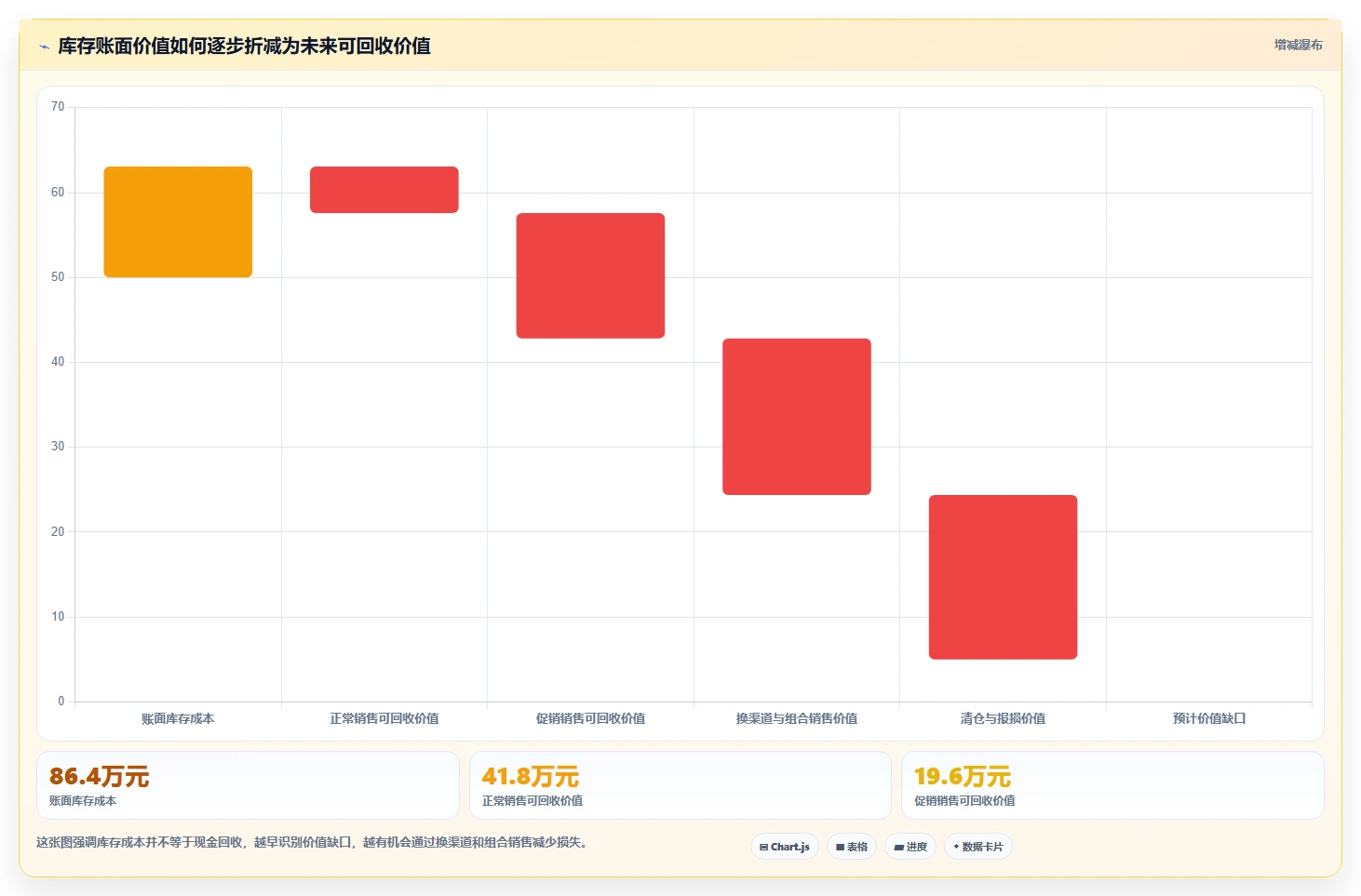Click the y-axis value 10

click(58, 617)
